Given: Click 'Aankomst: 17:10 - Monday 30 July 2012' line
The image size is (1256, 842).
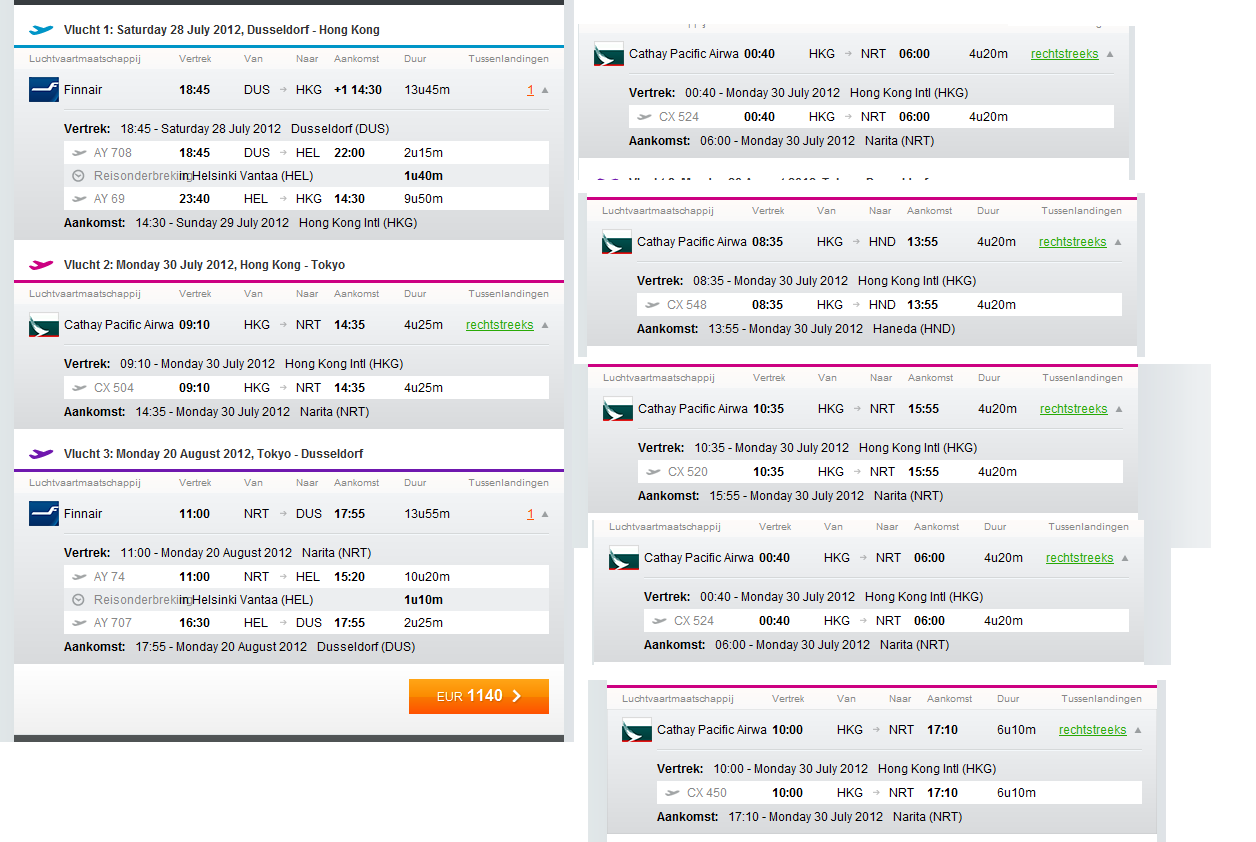Looking at the screenshot, I should pyautogui.click(x=810, y=817).
